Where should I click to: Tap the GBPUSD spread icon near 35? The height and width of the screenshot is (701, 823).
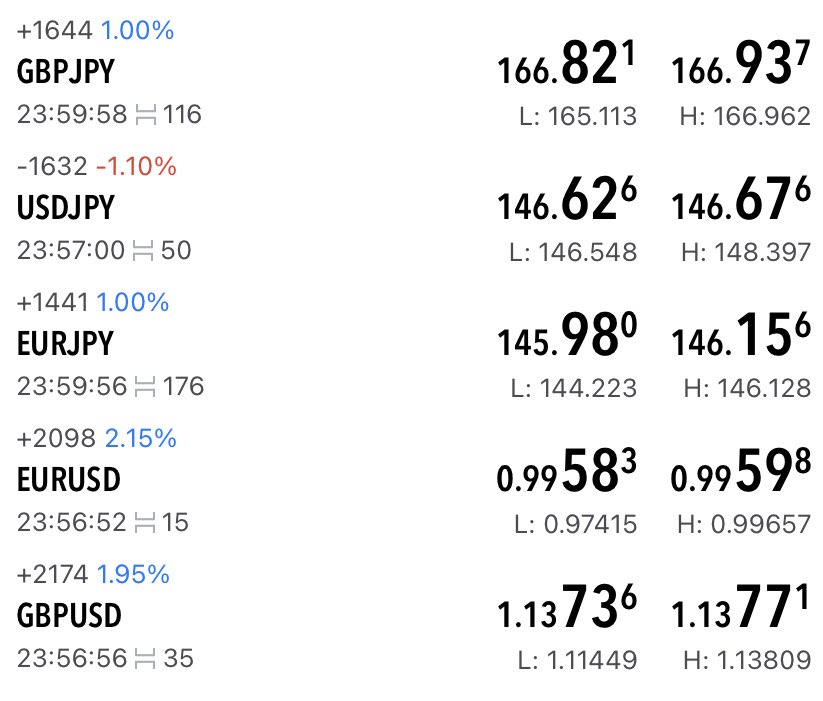(x=145, y=658)
